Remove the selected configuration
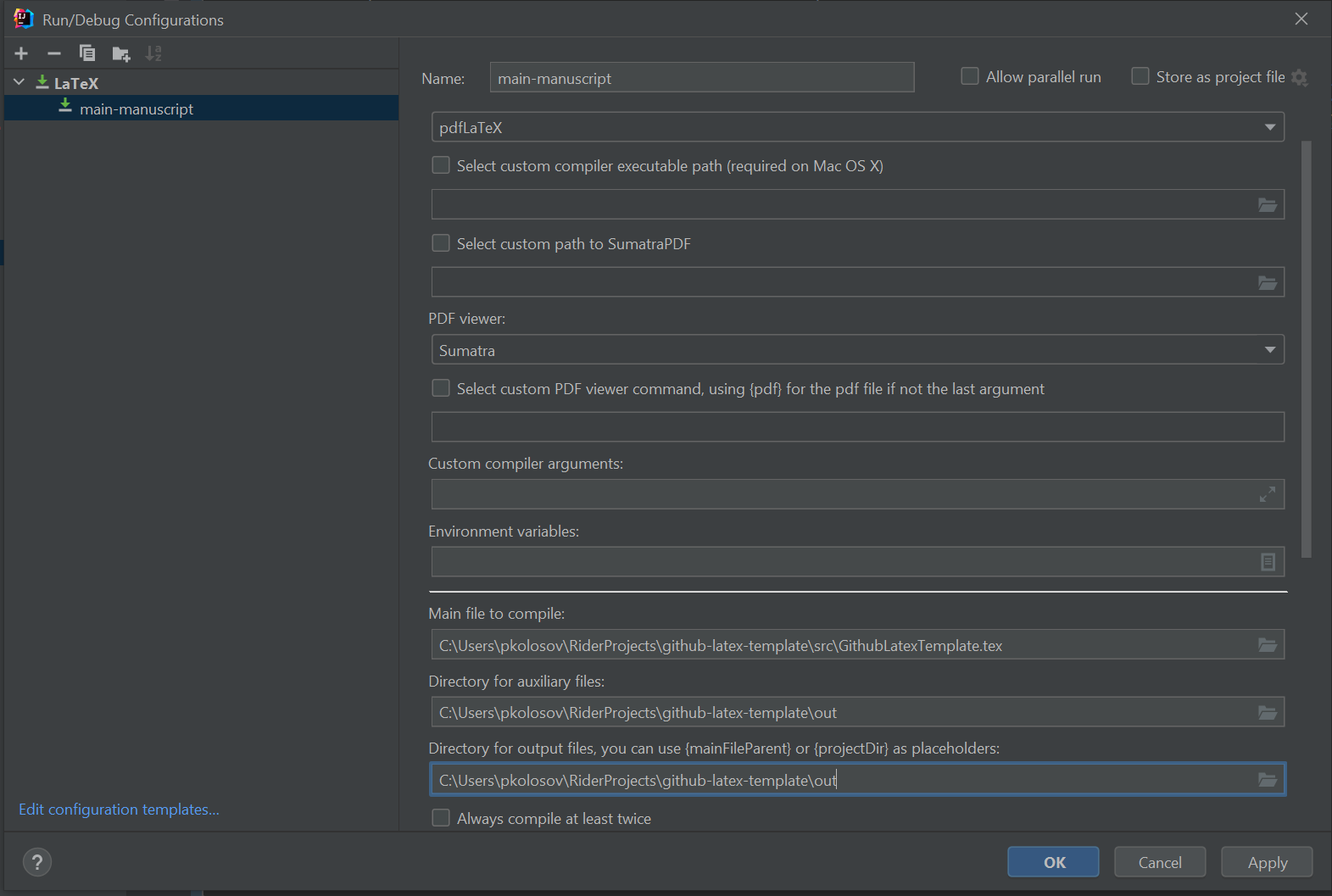The width and height of the screenshot is (1332, 896). pyautogui.click(x=54, y=53)
